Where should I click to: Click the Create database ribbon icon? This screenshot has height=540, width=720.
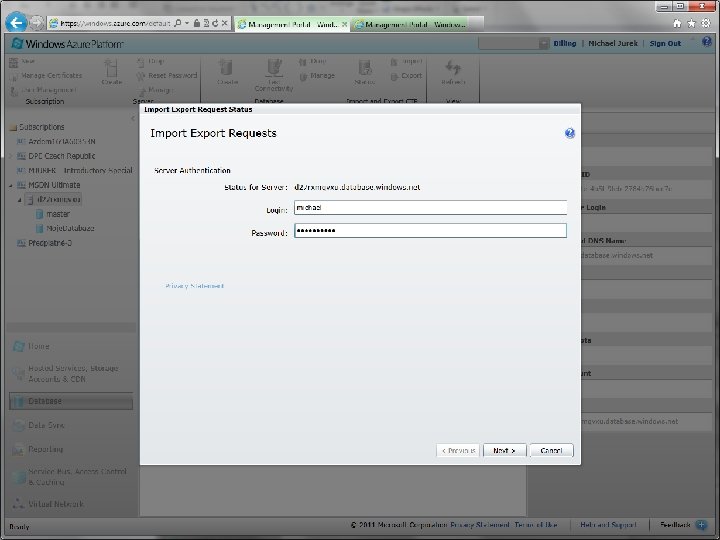(x=227, y=72)
